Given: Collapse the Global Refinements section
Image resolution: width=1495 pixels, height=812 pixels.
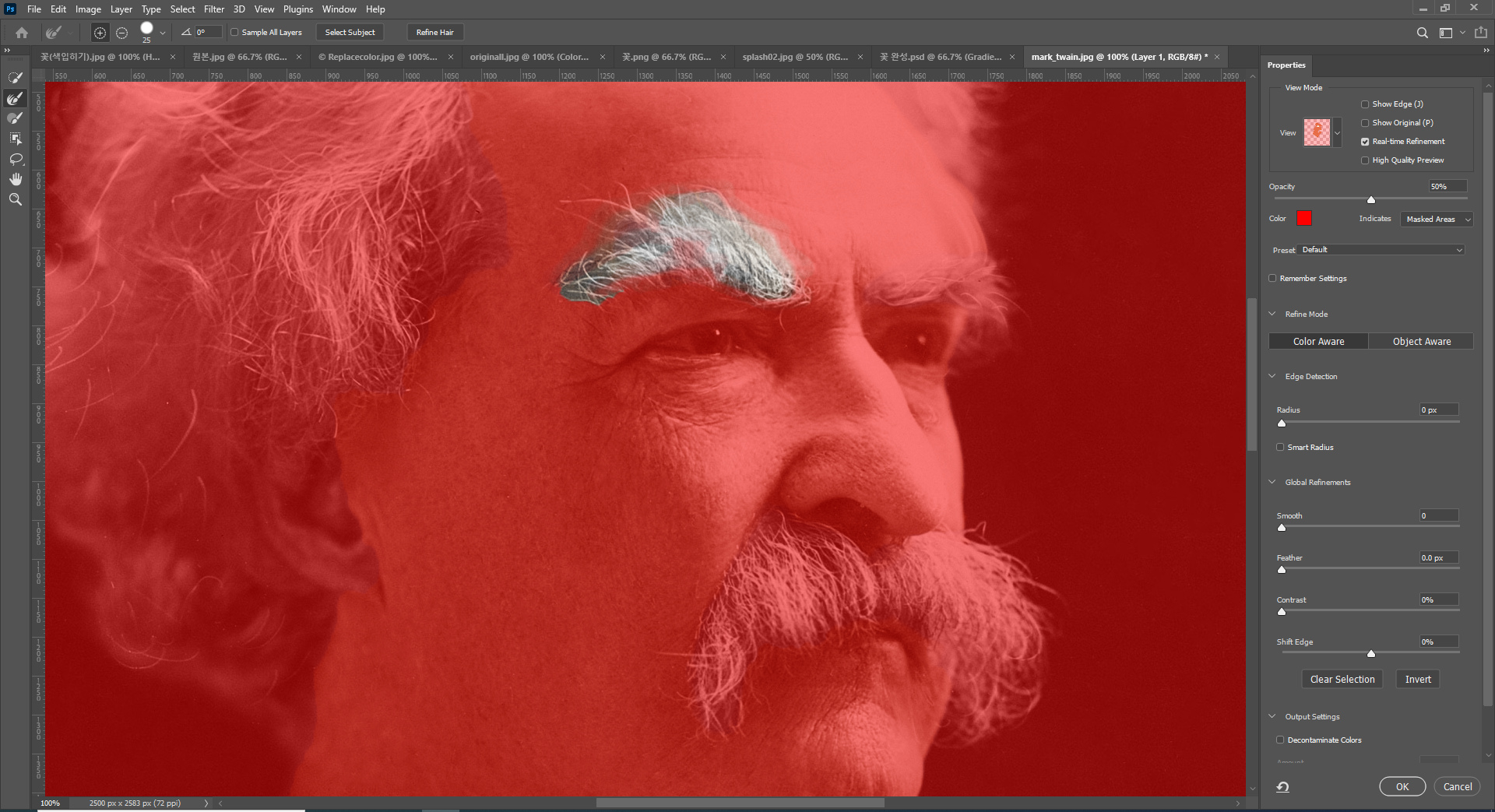Looking at the screenshot, I should (x=1272, y=483).
